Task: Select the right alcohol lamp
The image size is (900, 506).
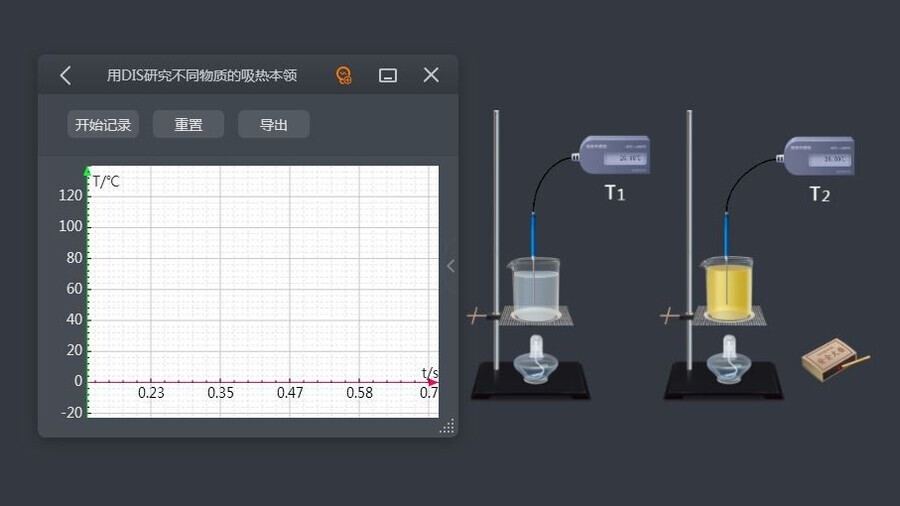Action: tap(727, 360)
